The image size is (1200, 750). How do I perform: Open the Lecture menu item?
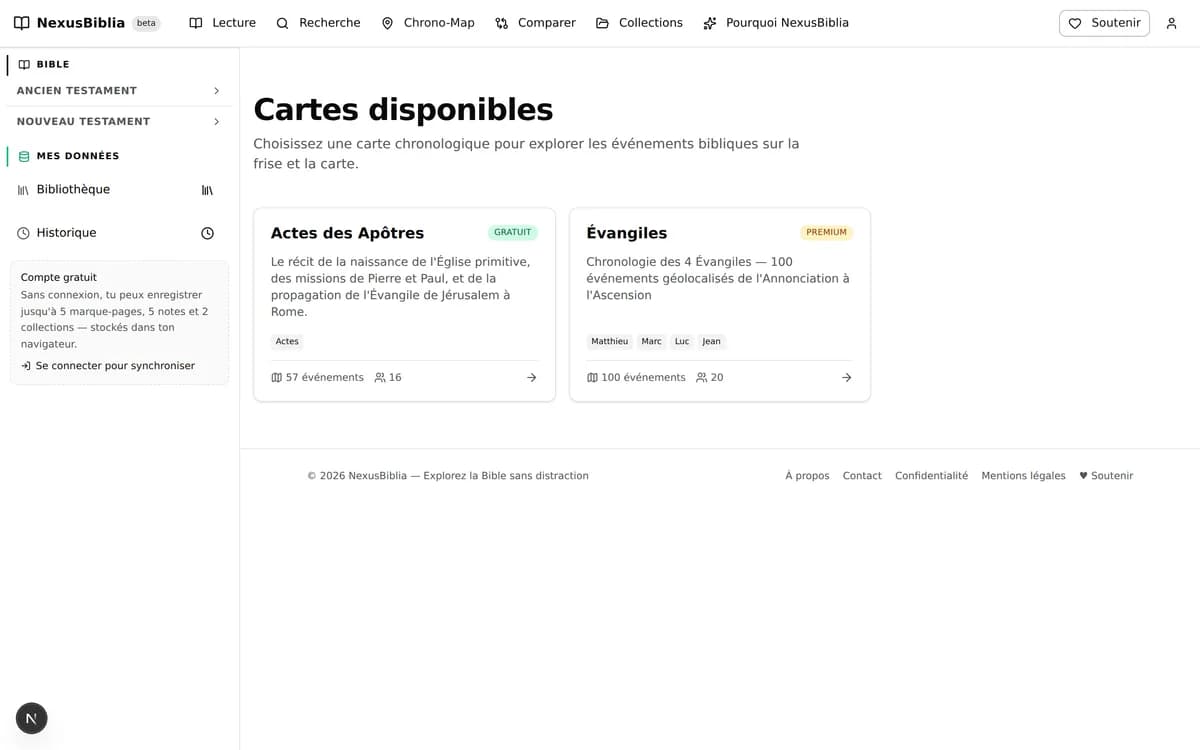click(222, 23)
